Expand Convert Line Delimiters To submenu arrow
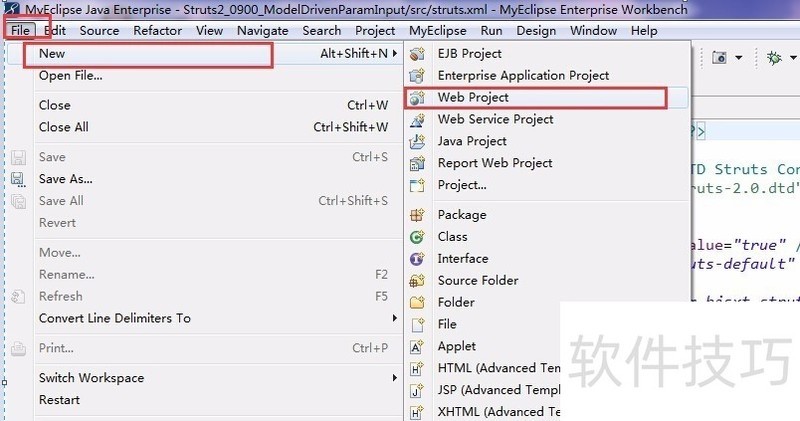800x421 pixels. (394, 319)
